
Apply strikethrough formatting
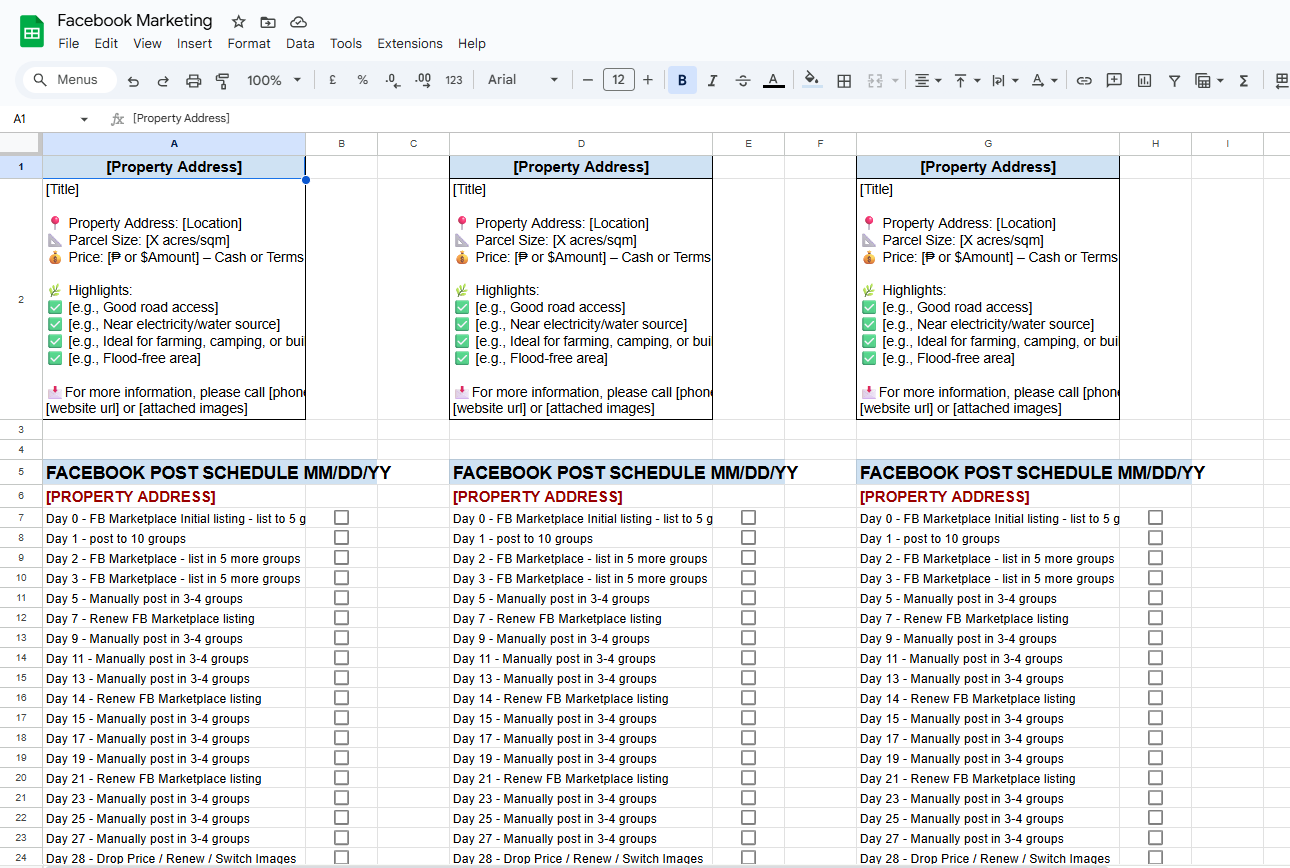click(742, 80)
